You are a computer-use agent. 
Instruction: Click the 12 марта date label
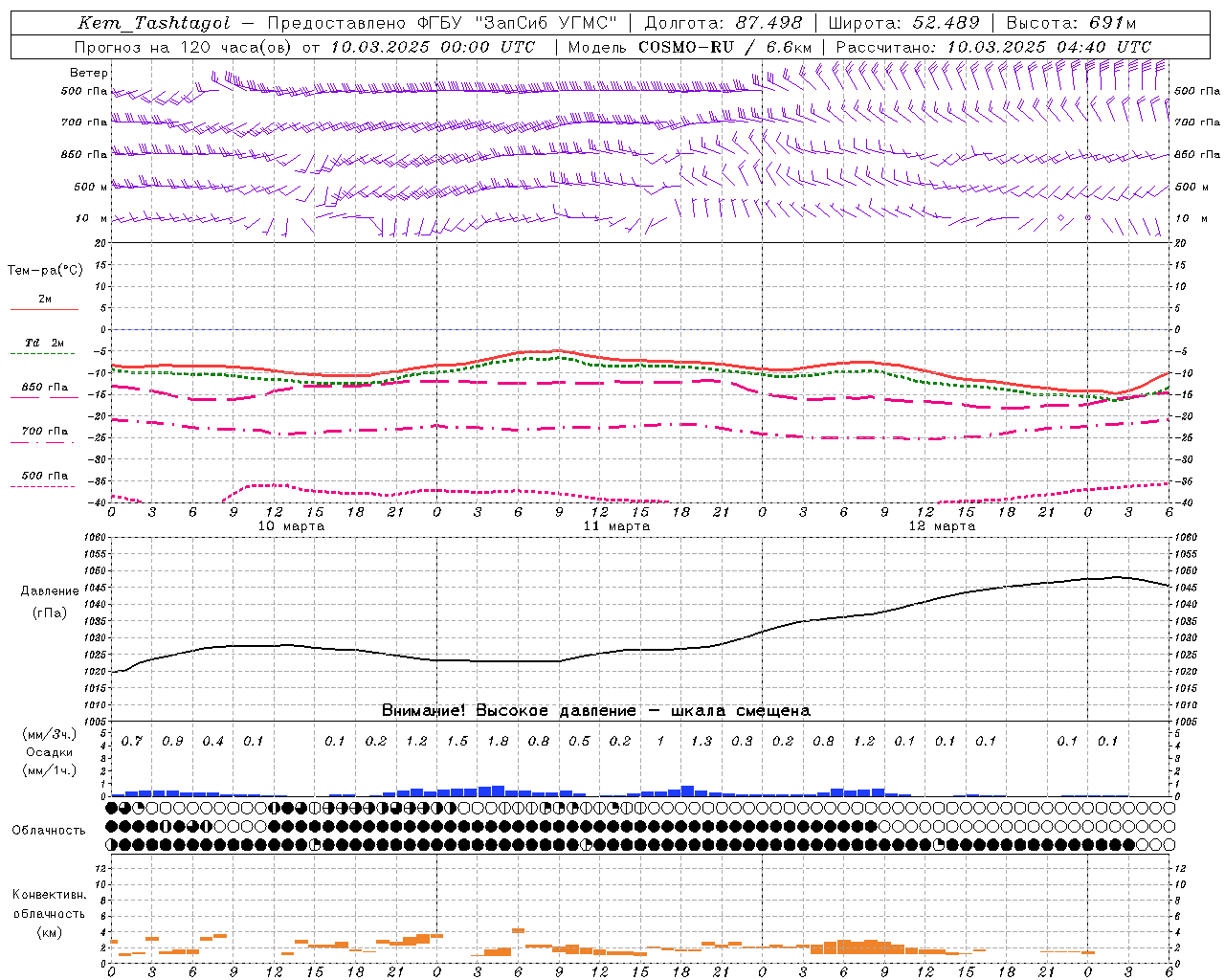click(942, 526)
